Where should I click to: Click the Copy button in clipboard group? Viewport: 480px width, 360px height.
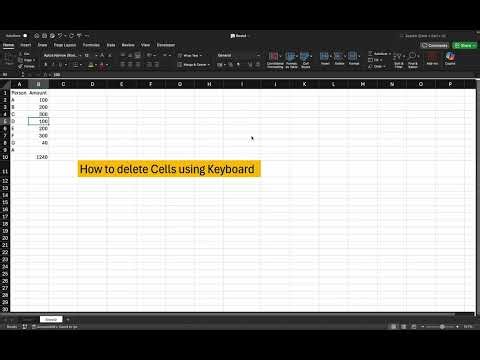pyautogui.click(x=26, y=60)
